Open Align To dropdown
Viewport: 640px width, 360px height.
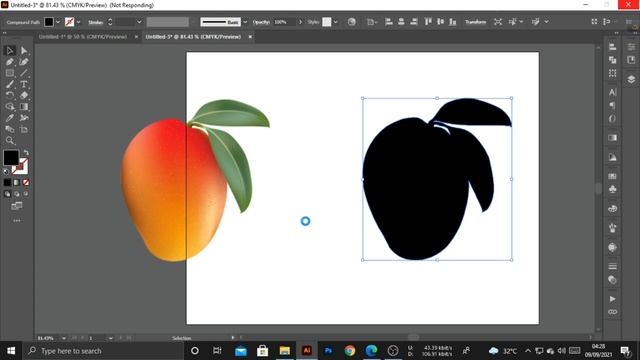click(372, 22)
